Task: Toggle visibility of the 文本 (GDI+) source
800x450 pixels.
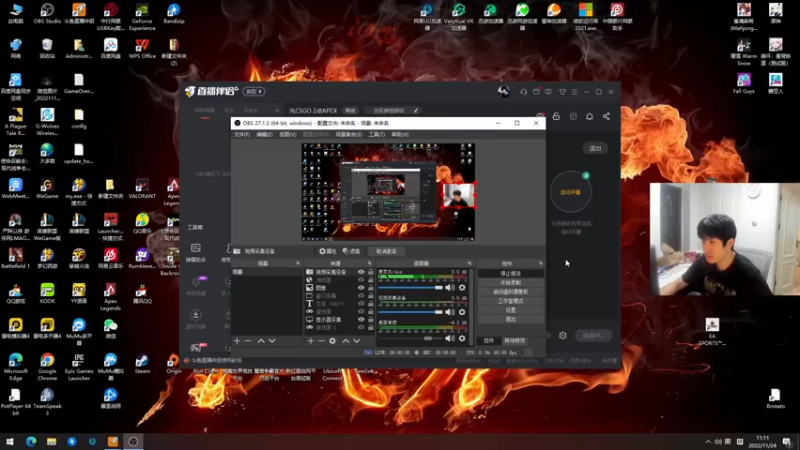Action: click(x=361, y=304)
